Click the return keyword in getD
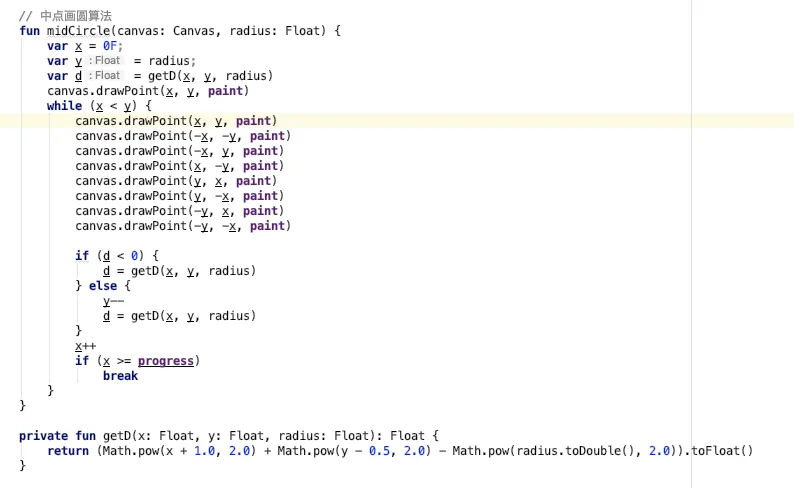 [x=68, y=451]
